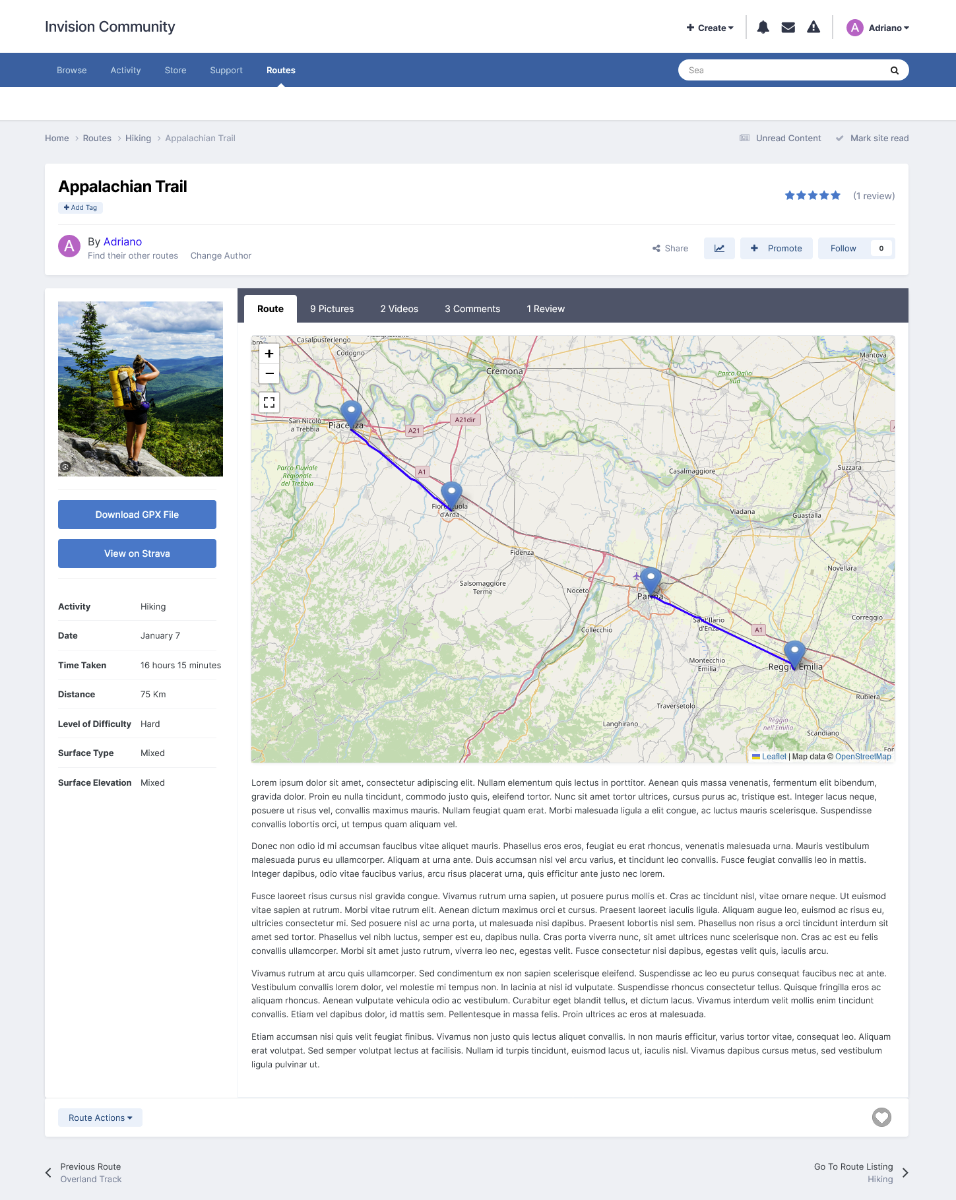Open the notifications bell icon
Screen dimensions: 956x1200
[763, 28]
